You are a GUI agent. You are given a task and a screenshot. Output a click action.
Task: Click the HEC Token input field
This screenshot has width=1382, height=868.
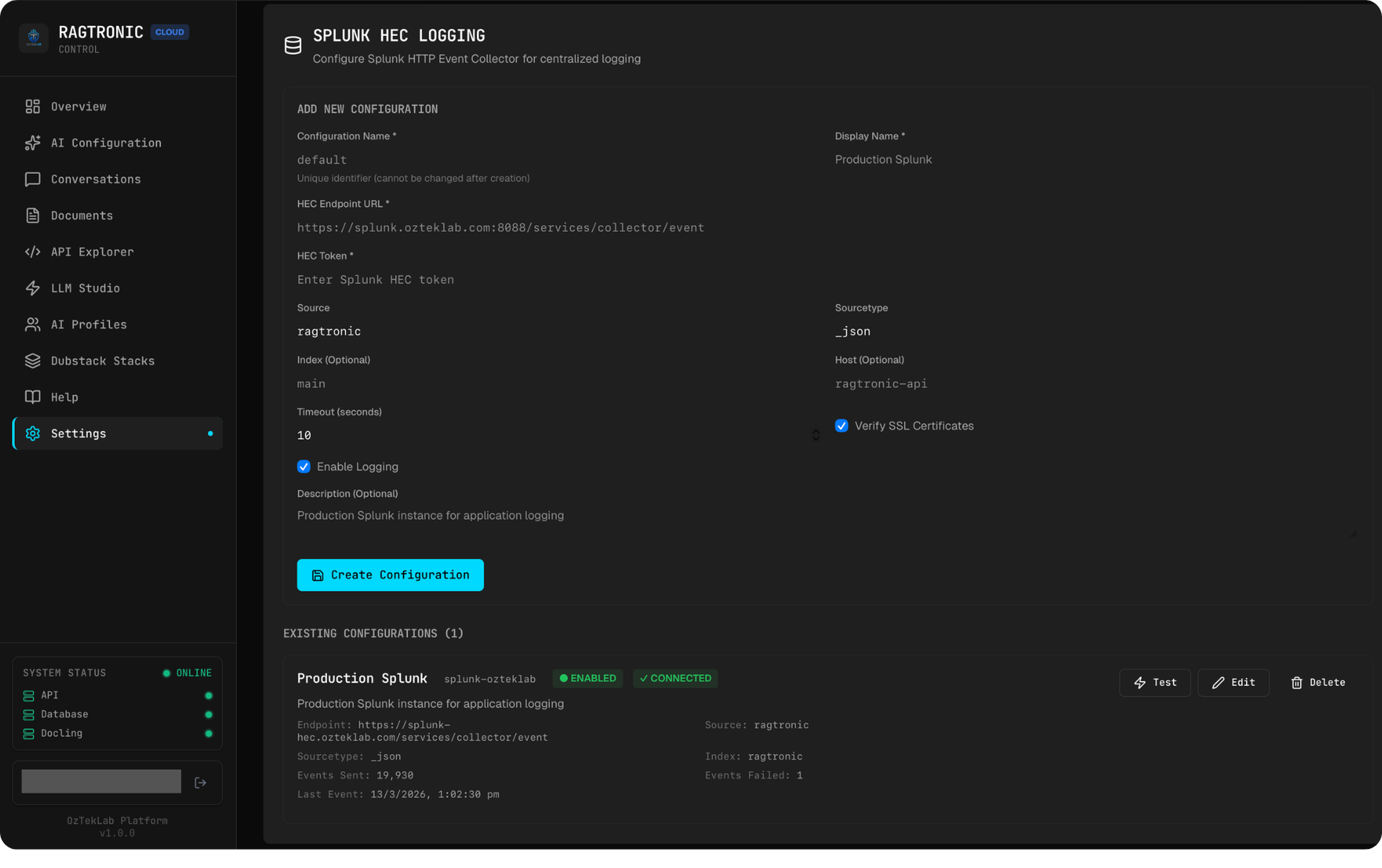coord(493,279)
